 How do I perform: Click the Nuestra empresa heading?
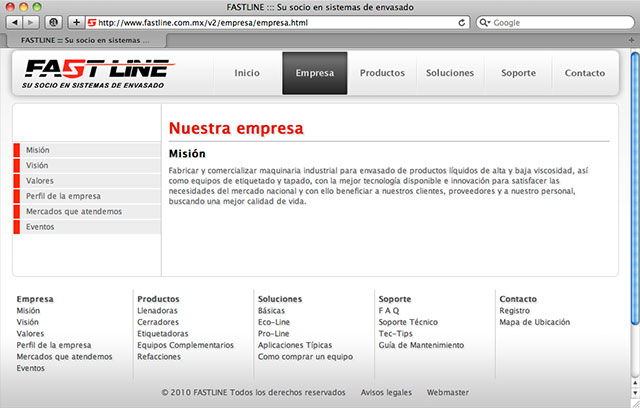pos(236,129)
